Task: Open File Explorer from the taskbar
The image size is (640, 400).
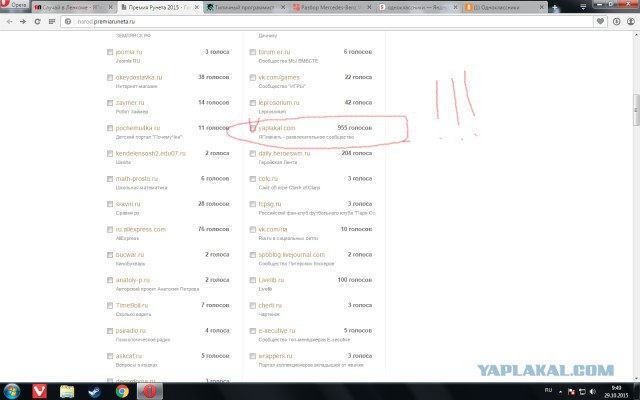Action: pos(67,391)
